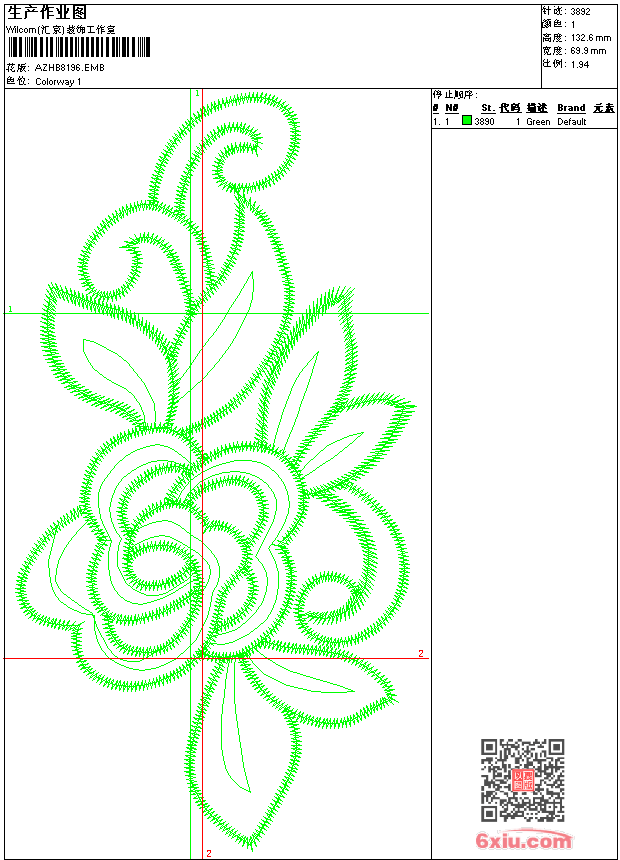Image resolution: width=620 pixels, height=860 pixels.
Task: Click the green color swatch in the stop sequence
Action: click(467, 121)
